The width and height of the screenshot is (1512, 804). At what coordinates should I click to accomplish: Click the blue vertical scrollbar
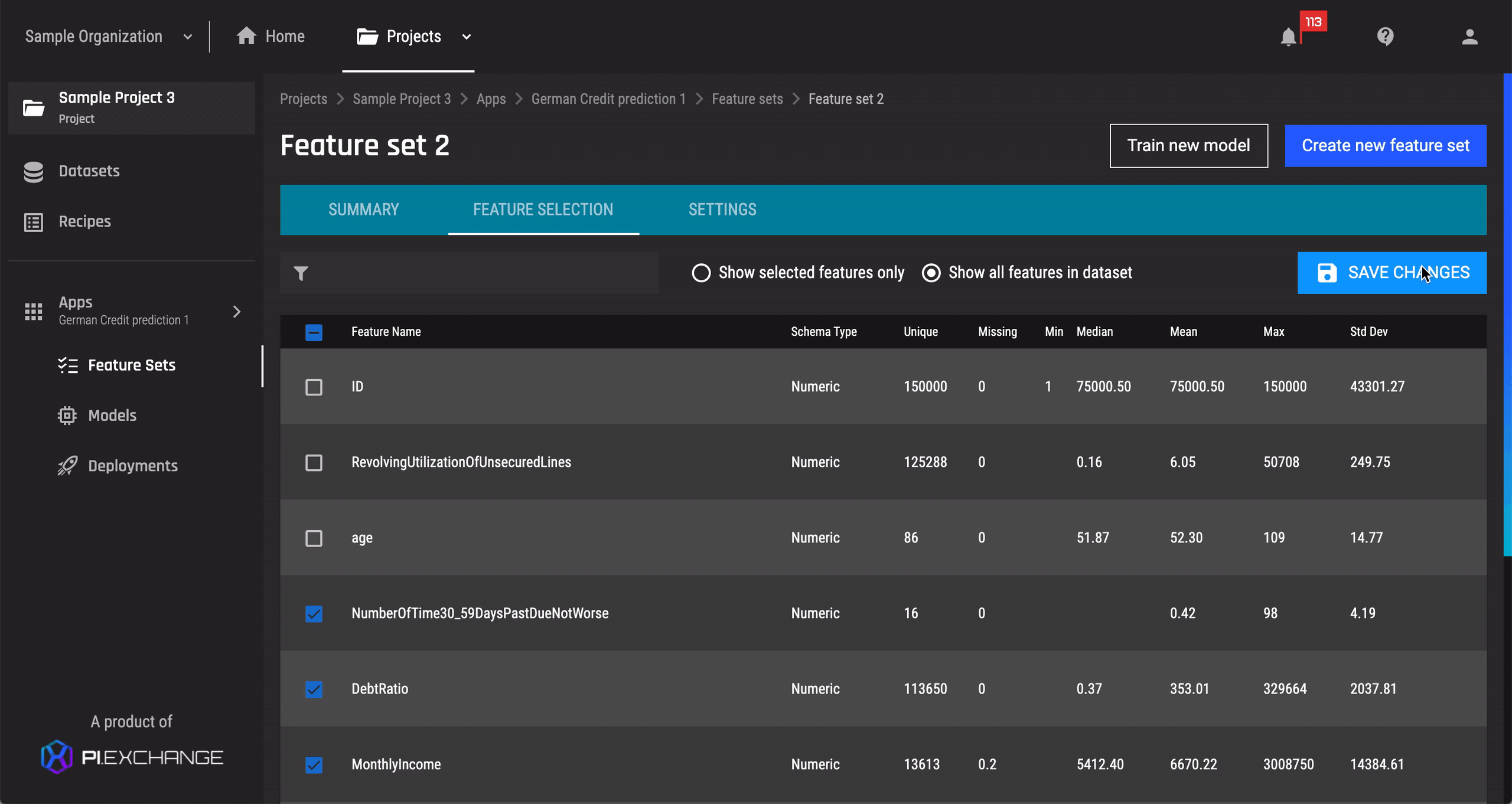[x=1507, y=315]
